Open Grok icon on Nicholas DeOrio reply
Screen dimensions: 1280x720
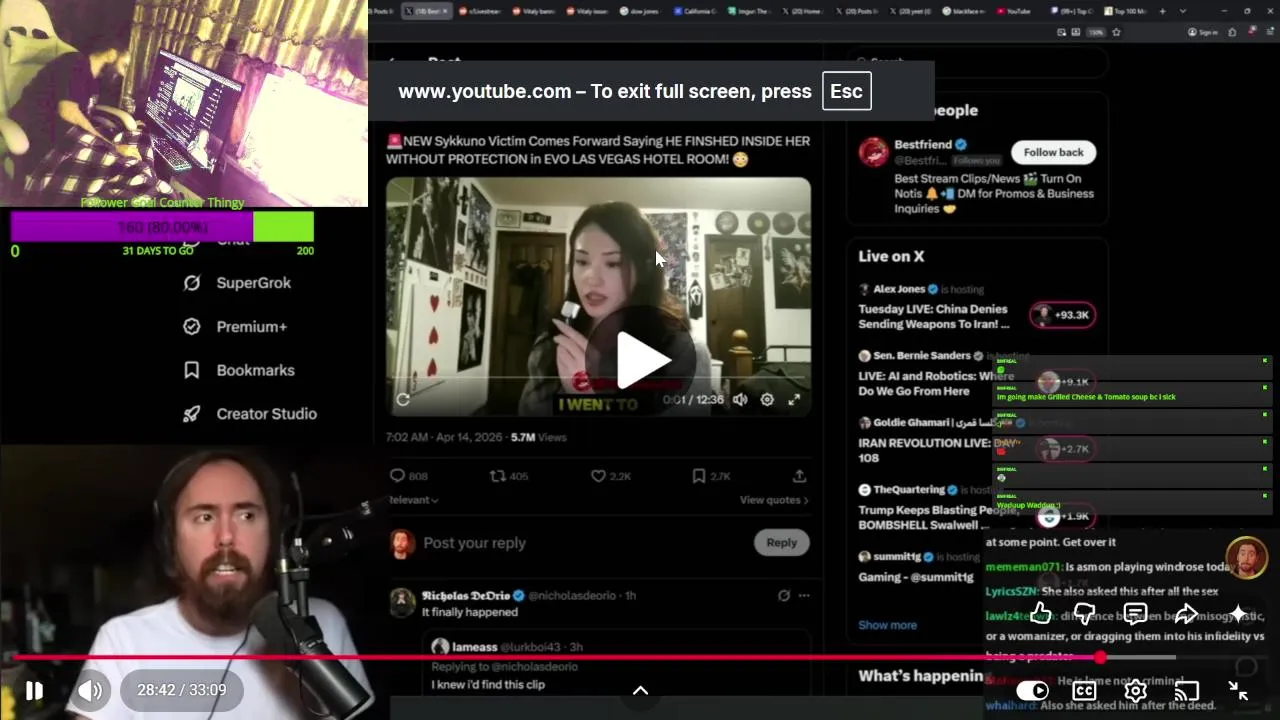783,596
